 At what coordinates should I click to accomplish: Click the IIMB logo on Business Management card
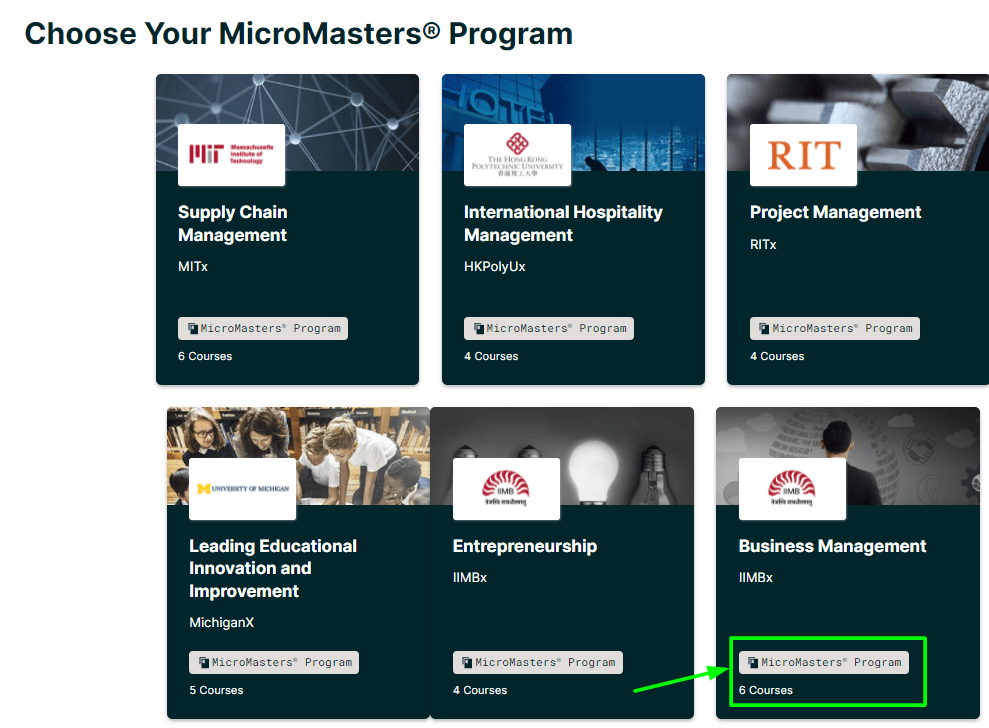[792, 489]
